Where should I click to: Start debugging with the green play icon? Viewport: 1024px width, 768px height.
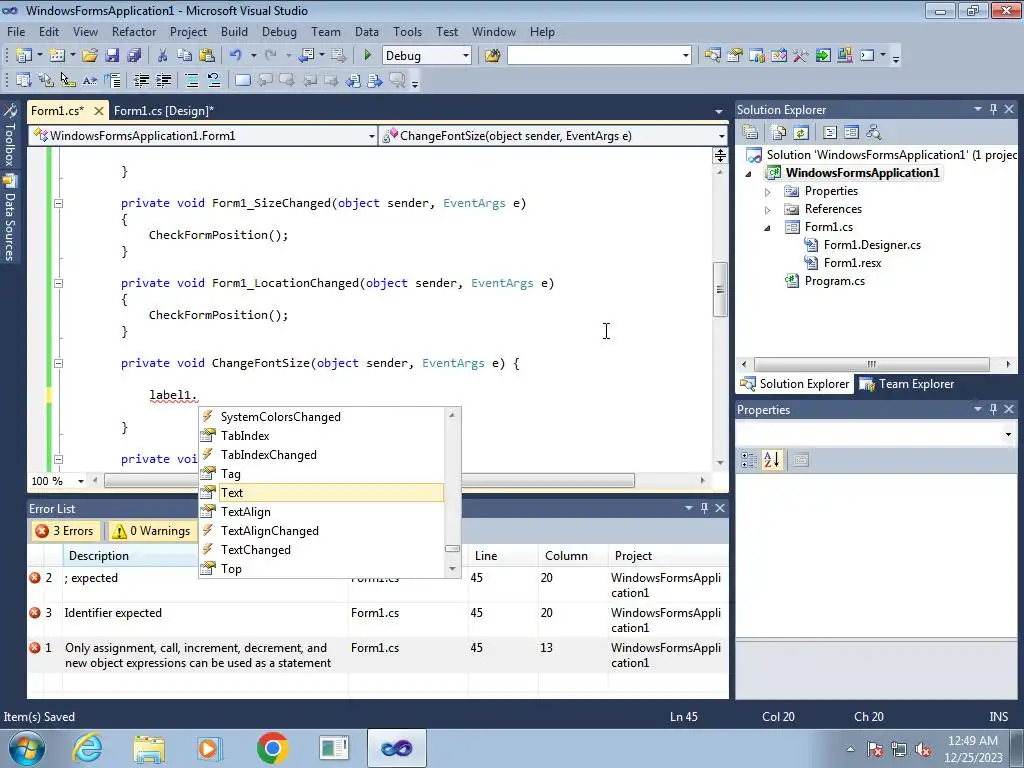[367, 56]
